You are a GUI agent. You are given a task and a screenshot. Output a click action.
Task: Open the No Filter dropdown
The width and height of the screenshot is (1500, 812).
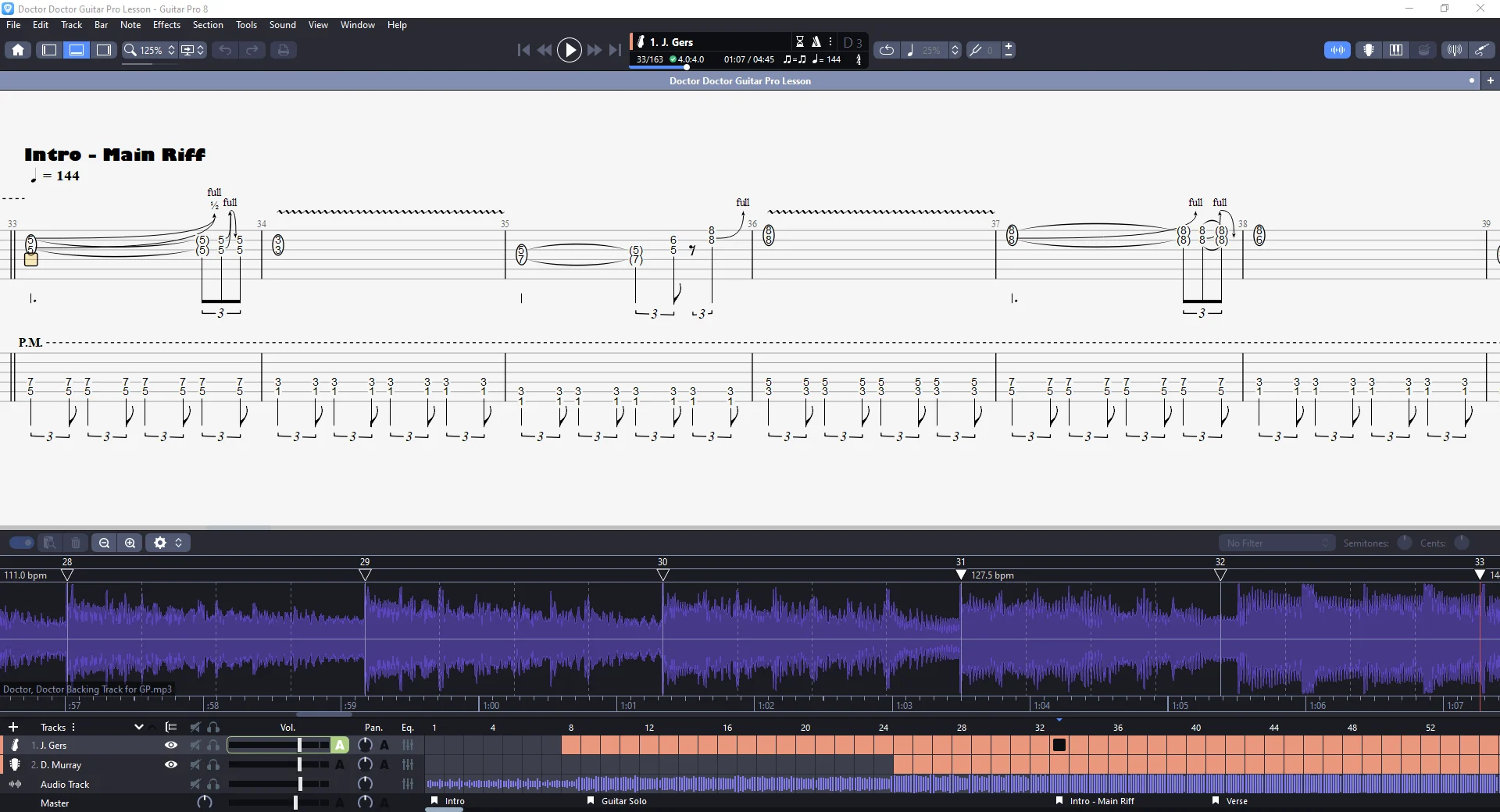pyautogui.click(x=1277, y=543)
